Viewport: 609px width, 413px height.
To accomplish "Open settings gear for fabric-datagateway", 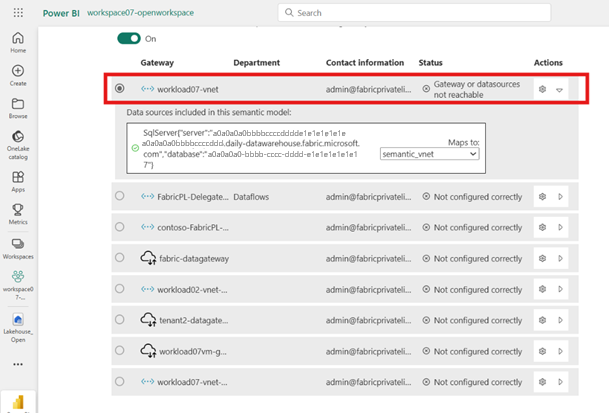I will (543, 258).
